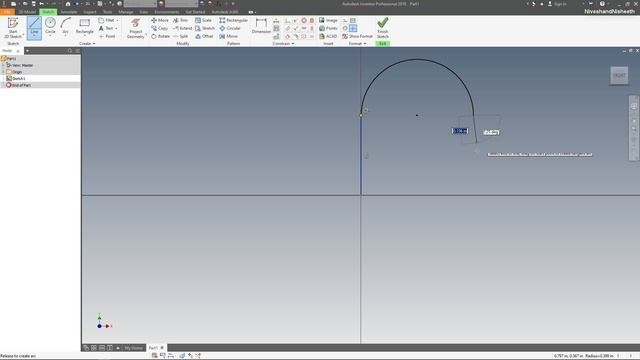This screenshot has height=360, width=640.
Task: Toggle highlighted Centerline format button
Action: 353,28
